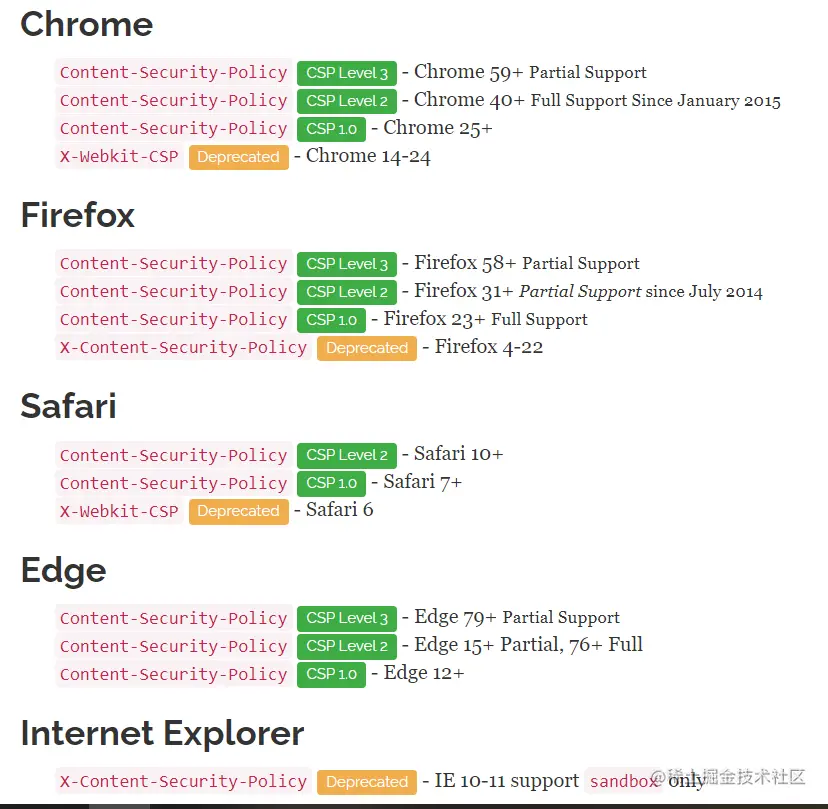Click the CSP 1.0 badge under Chrome

tap(331, 129)
